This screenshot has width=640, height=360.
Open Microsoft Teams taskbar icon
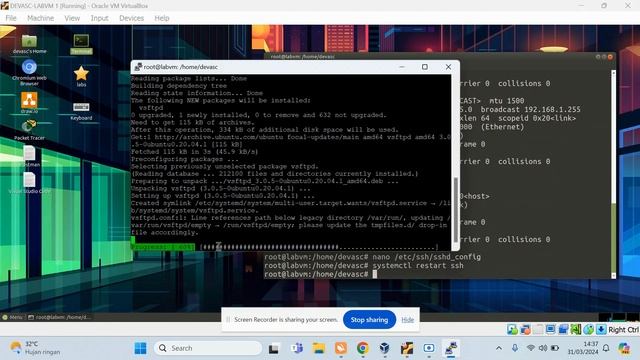click(x=297, y=348)
